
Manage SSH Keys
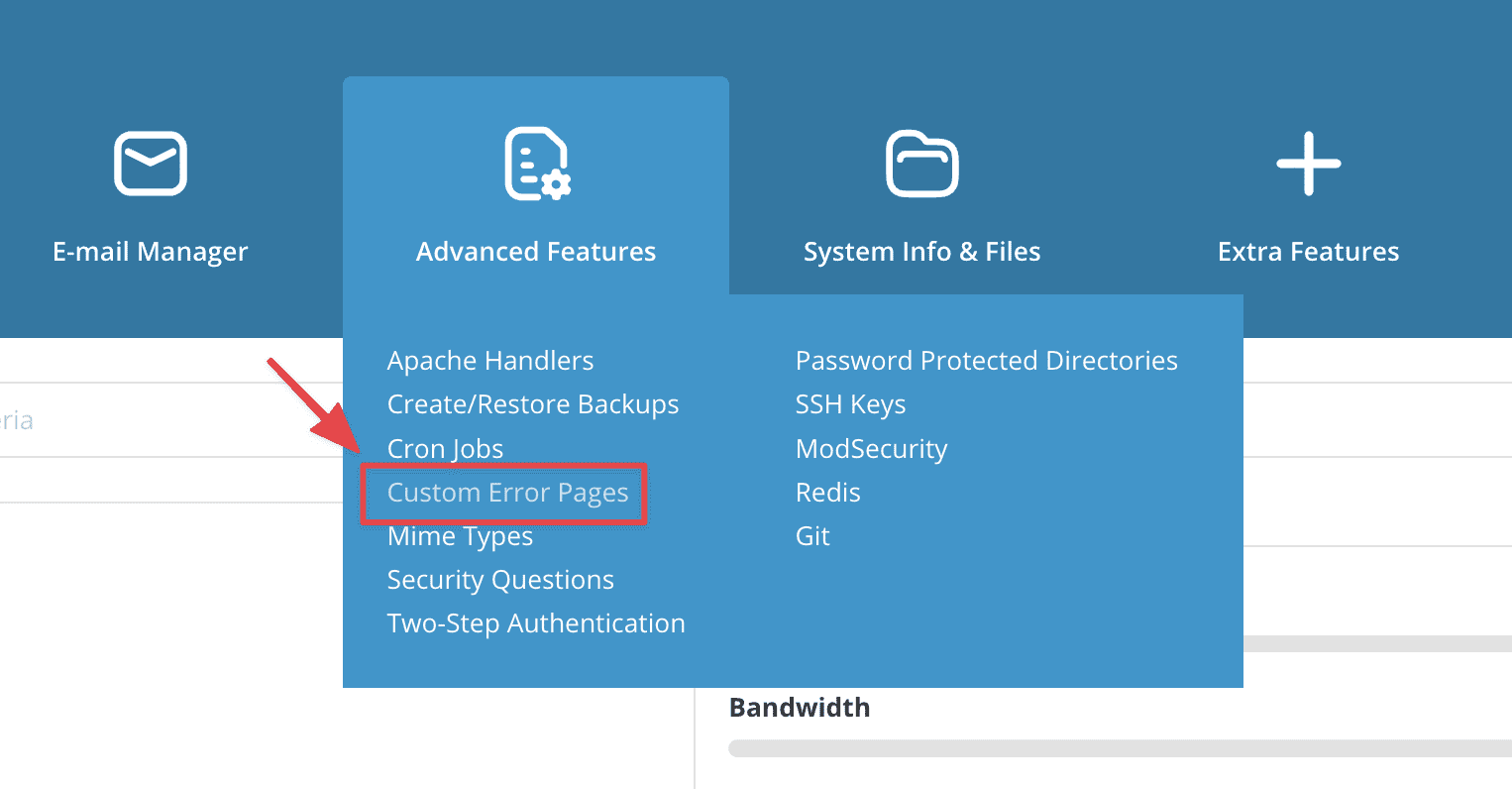pyautogui.click(x=850, y=403)
